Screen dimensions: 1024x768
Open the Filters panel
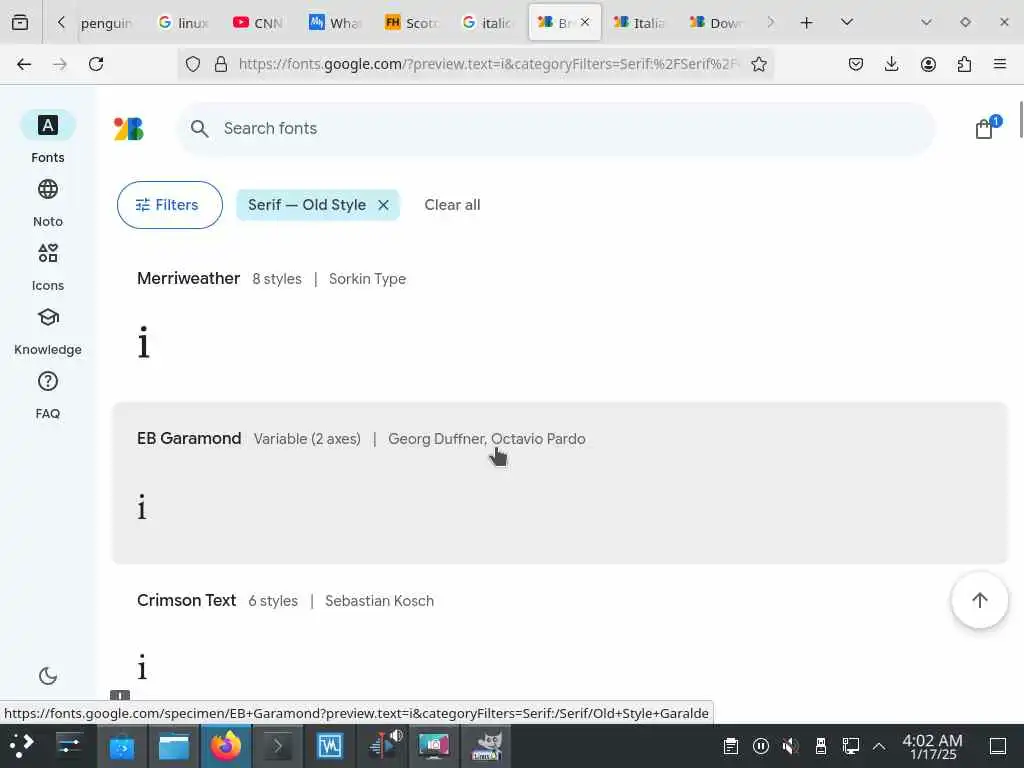170,205
